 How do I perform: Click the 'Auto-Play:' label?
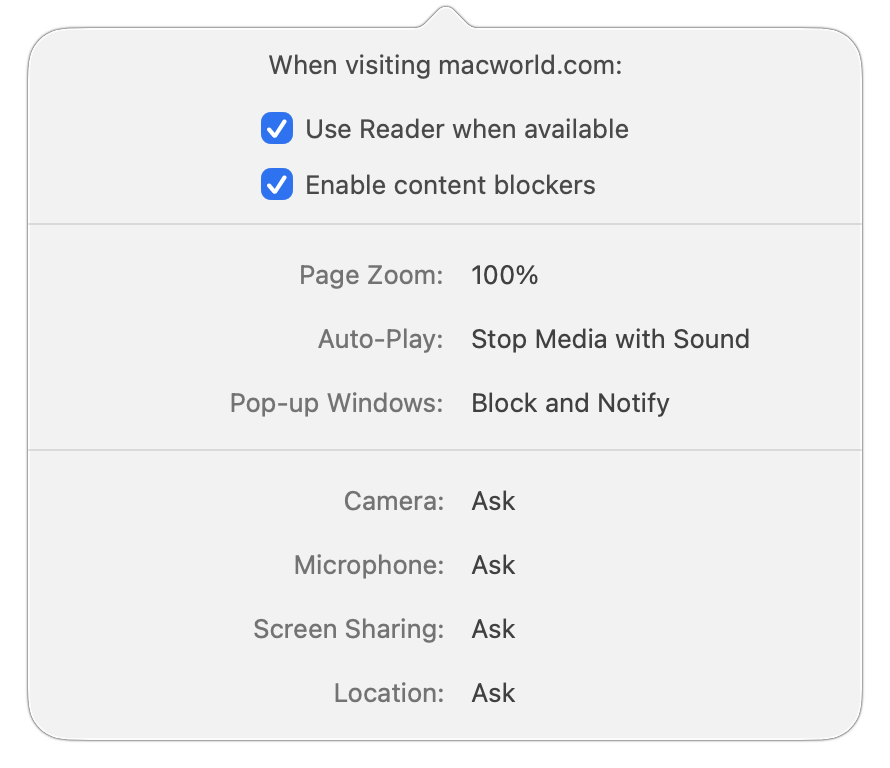point(380,339)
